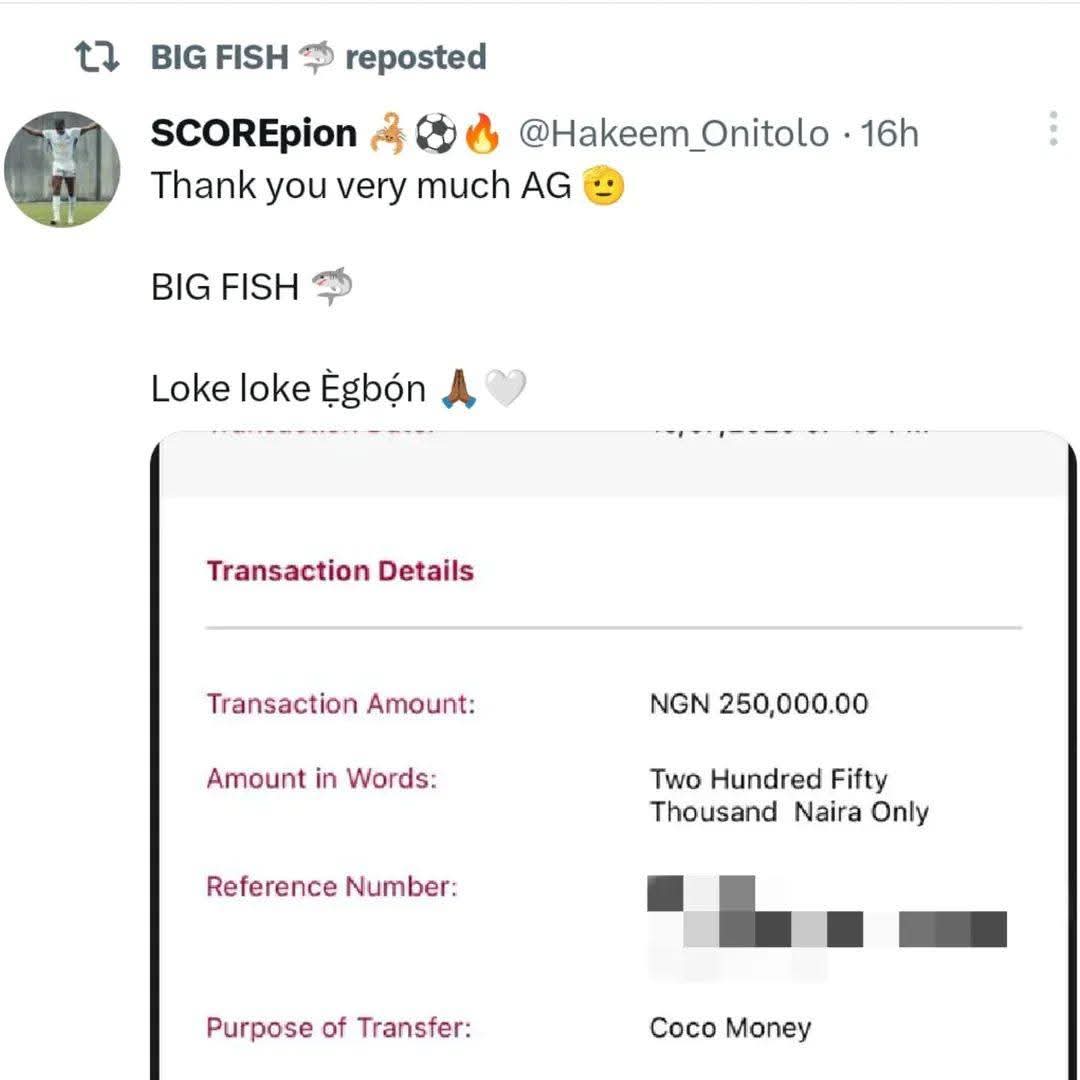This screenshot has height=1080, width=1080.
Task: Click the praying hands emoji
Action: click(459, 389)
